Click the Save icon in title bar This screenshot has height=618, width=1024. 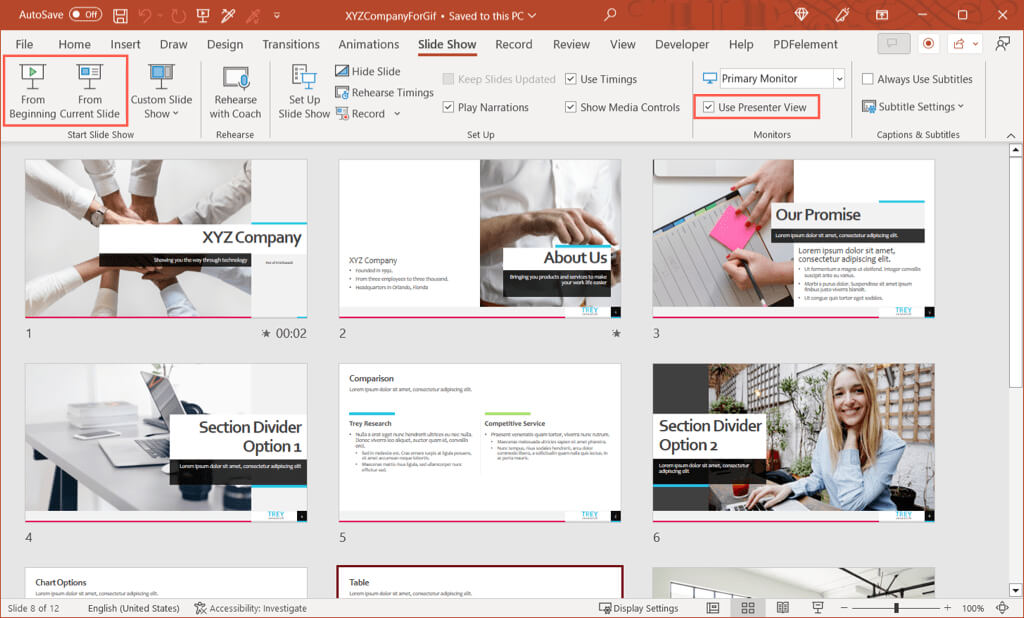[120, 15]
